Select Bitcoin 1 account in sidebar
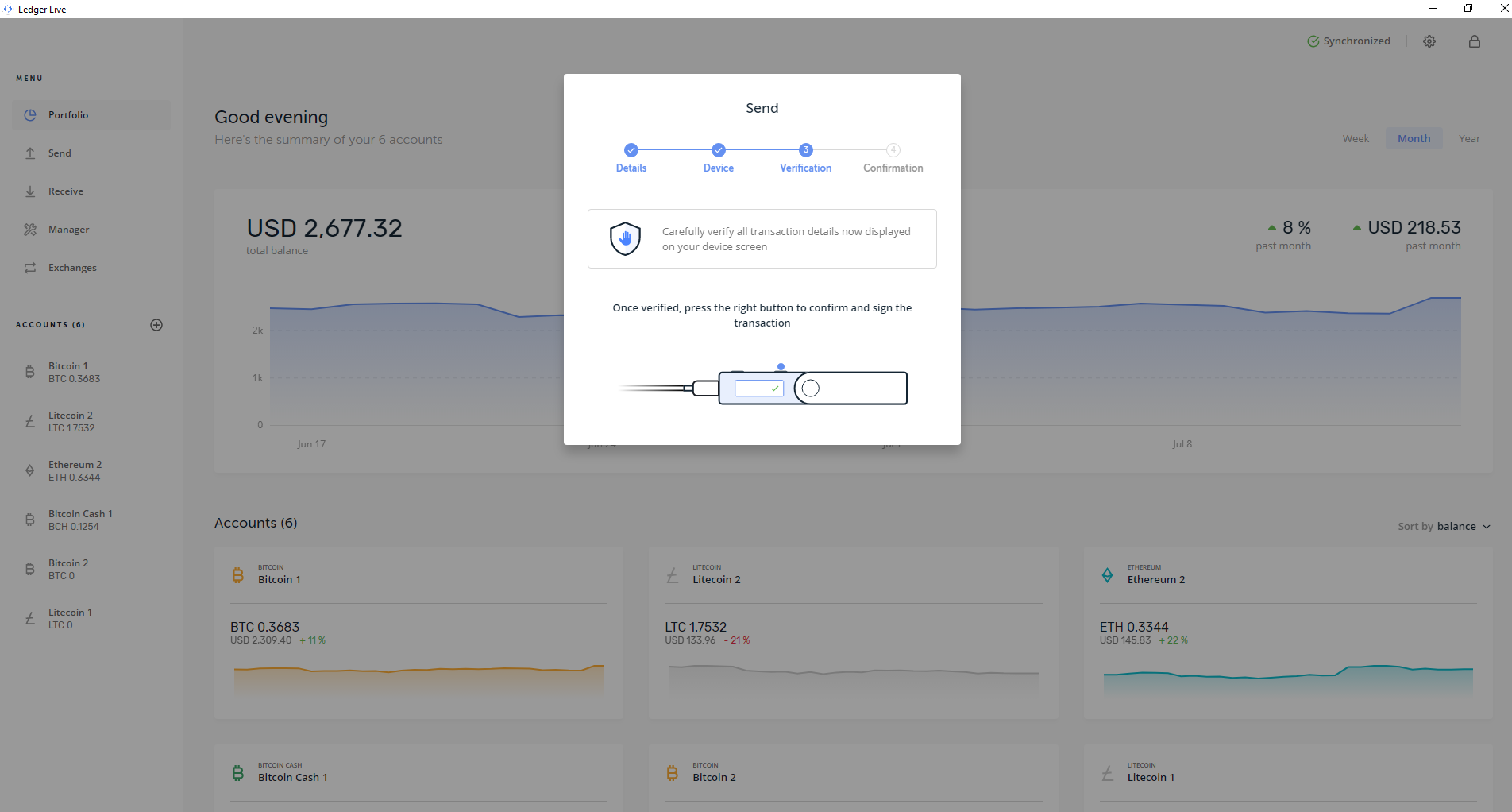Image resolution: width=1512 pixels, height=812 pixels. (x=91, y=373)
